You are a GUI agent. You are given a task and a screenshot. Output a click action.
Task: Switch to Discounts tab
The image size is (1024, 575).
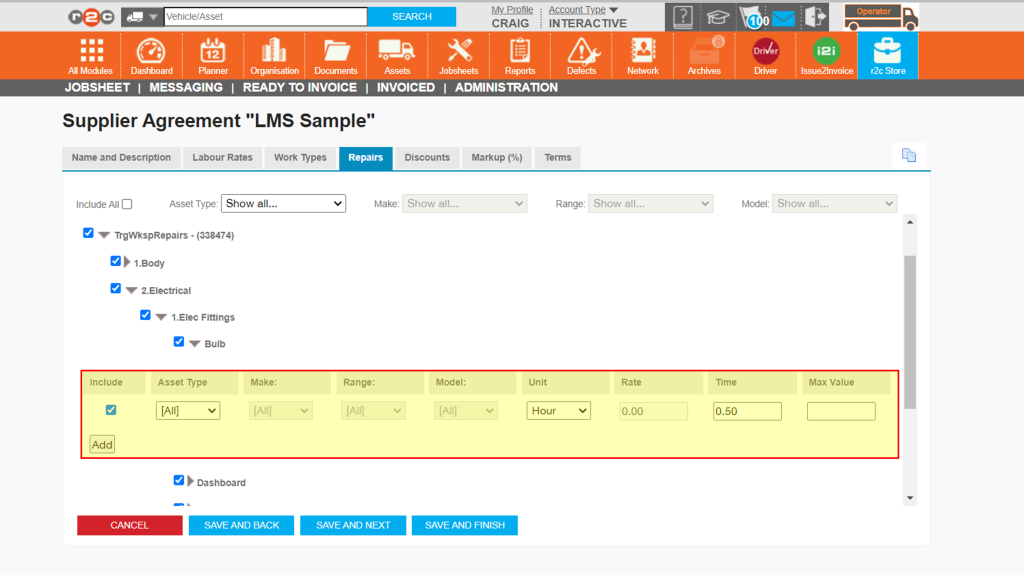[x=427, y=157]
